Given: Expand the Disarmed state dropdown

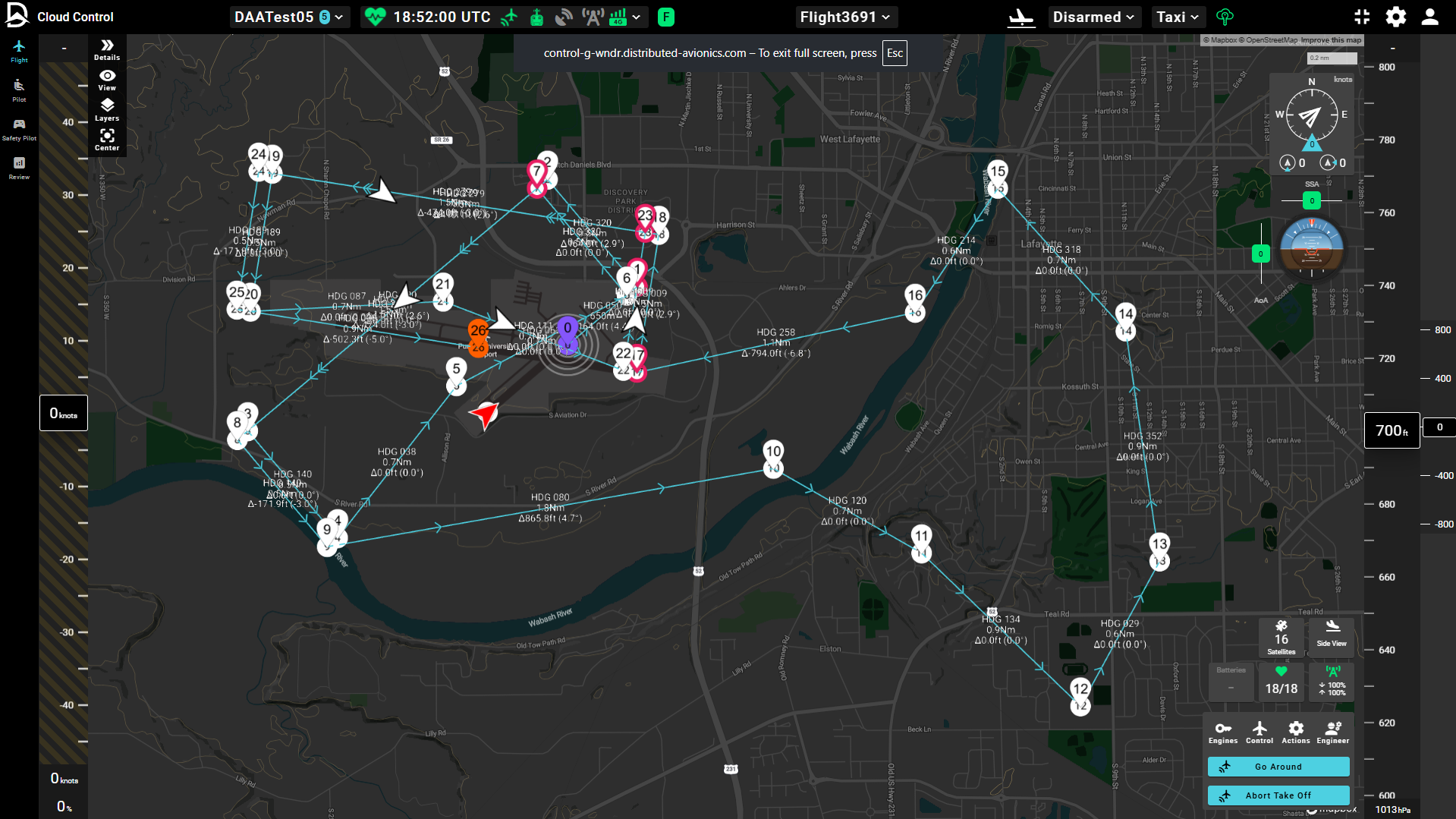Looking at the screenshot, I should [x=1093, y=17].
